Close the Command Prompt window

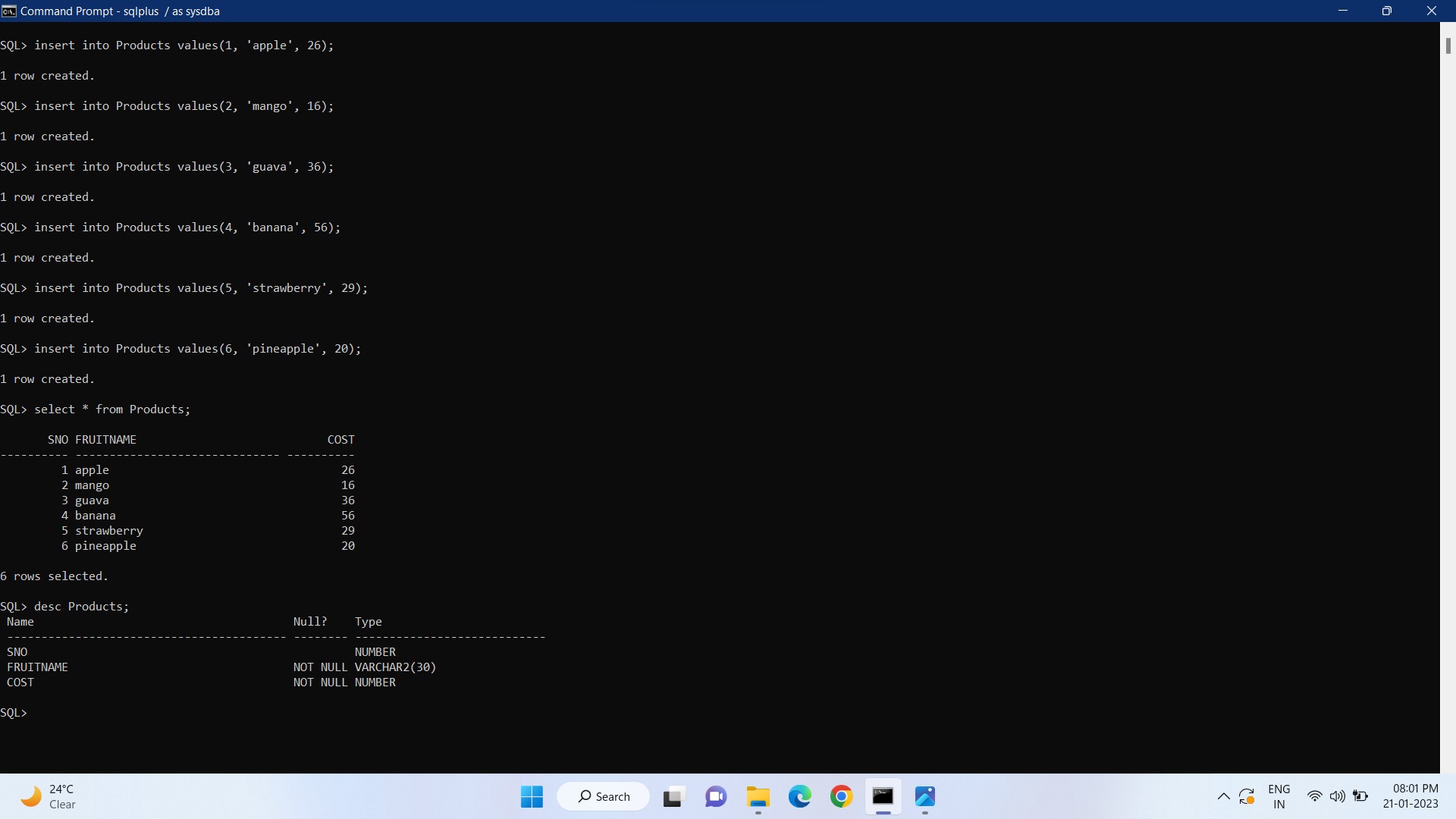[1431, 11]
